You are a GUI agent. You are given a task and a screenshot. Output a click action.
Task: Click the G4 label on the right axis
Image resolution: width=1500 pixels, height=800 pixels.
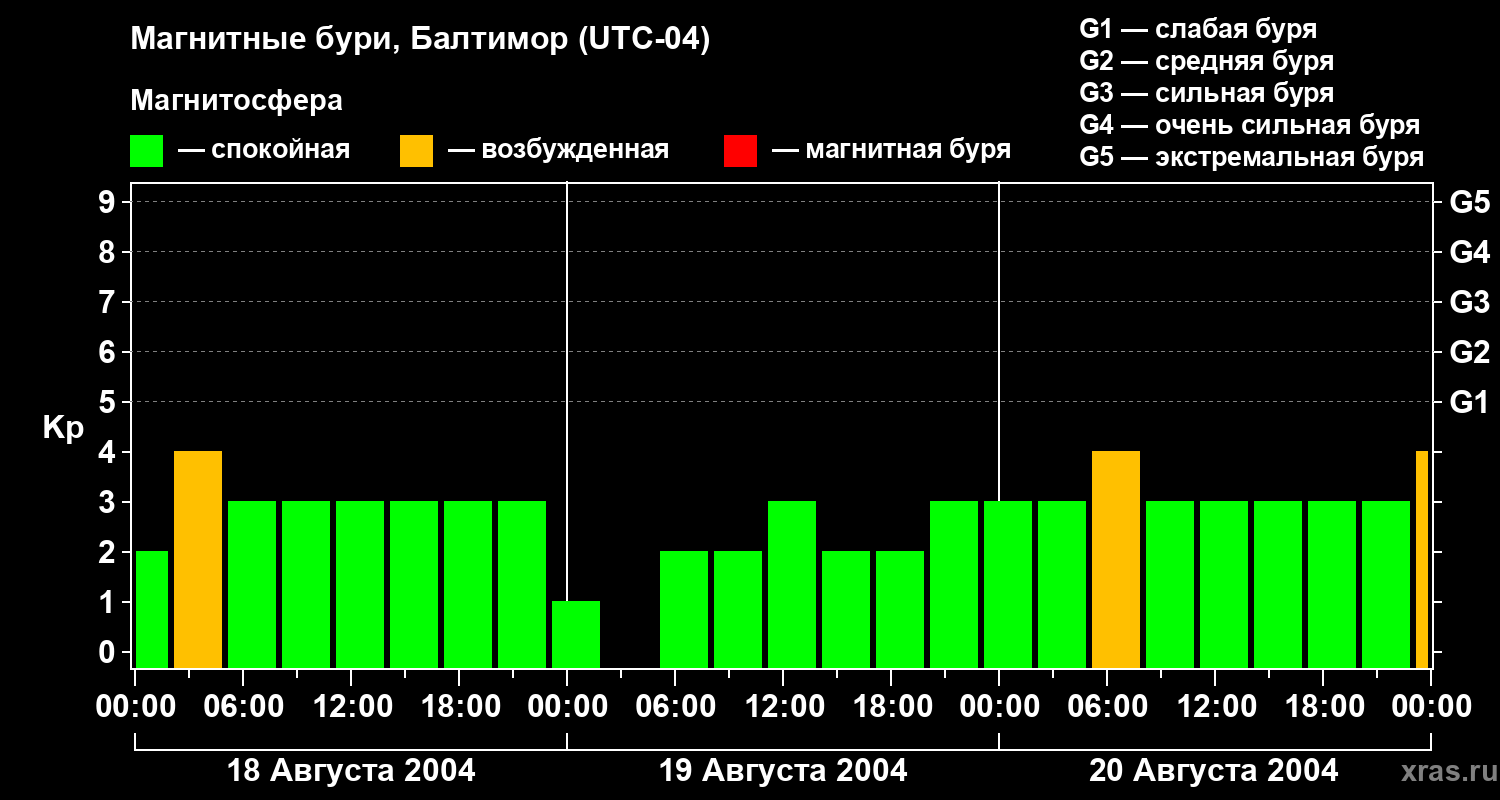(x=1469, y=252)
